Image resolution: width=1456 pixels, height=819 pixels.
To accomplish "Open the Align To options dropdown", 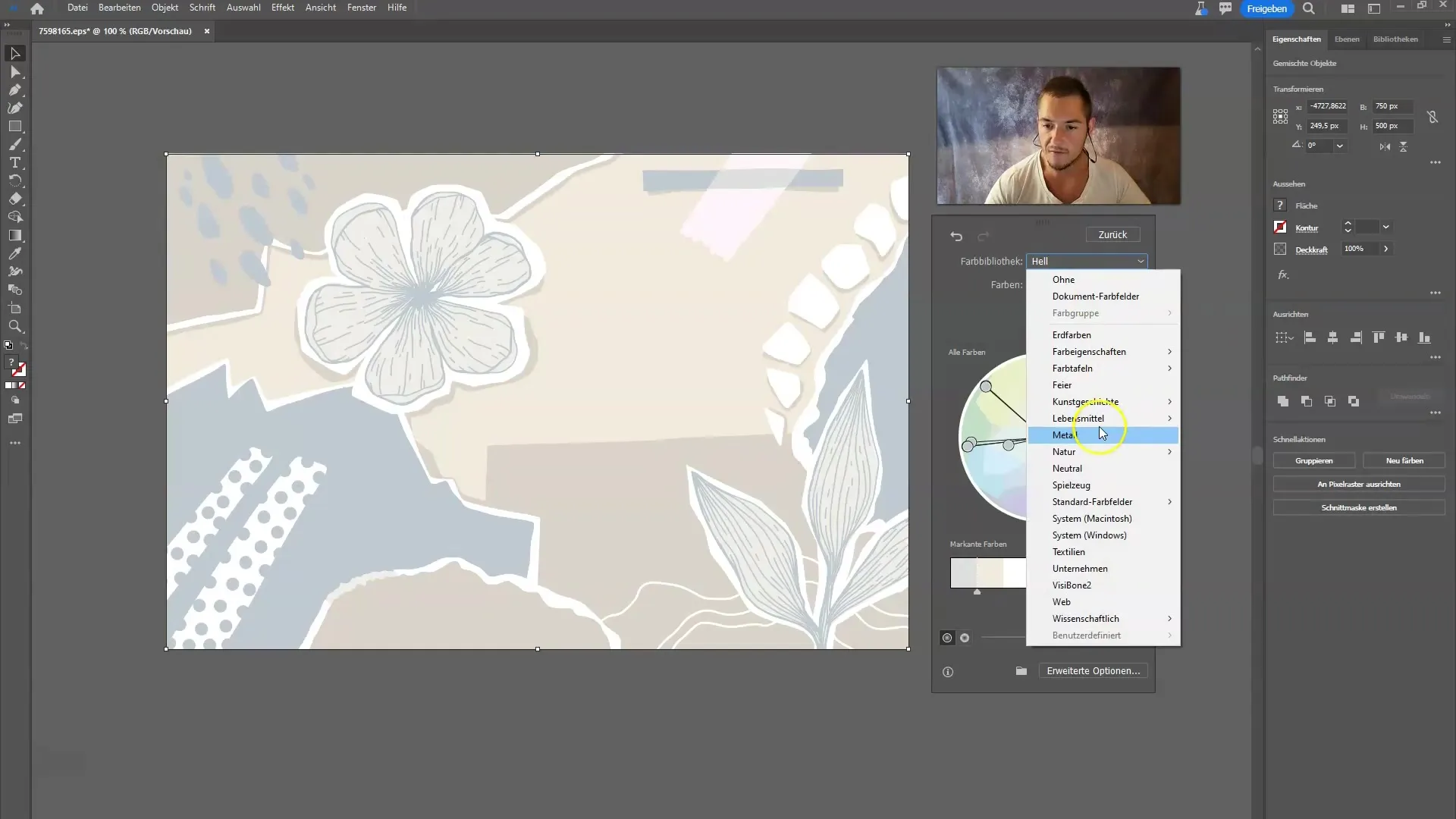I will pos(1283,337).
